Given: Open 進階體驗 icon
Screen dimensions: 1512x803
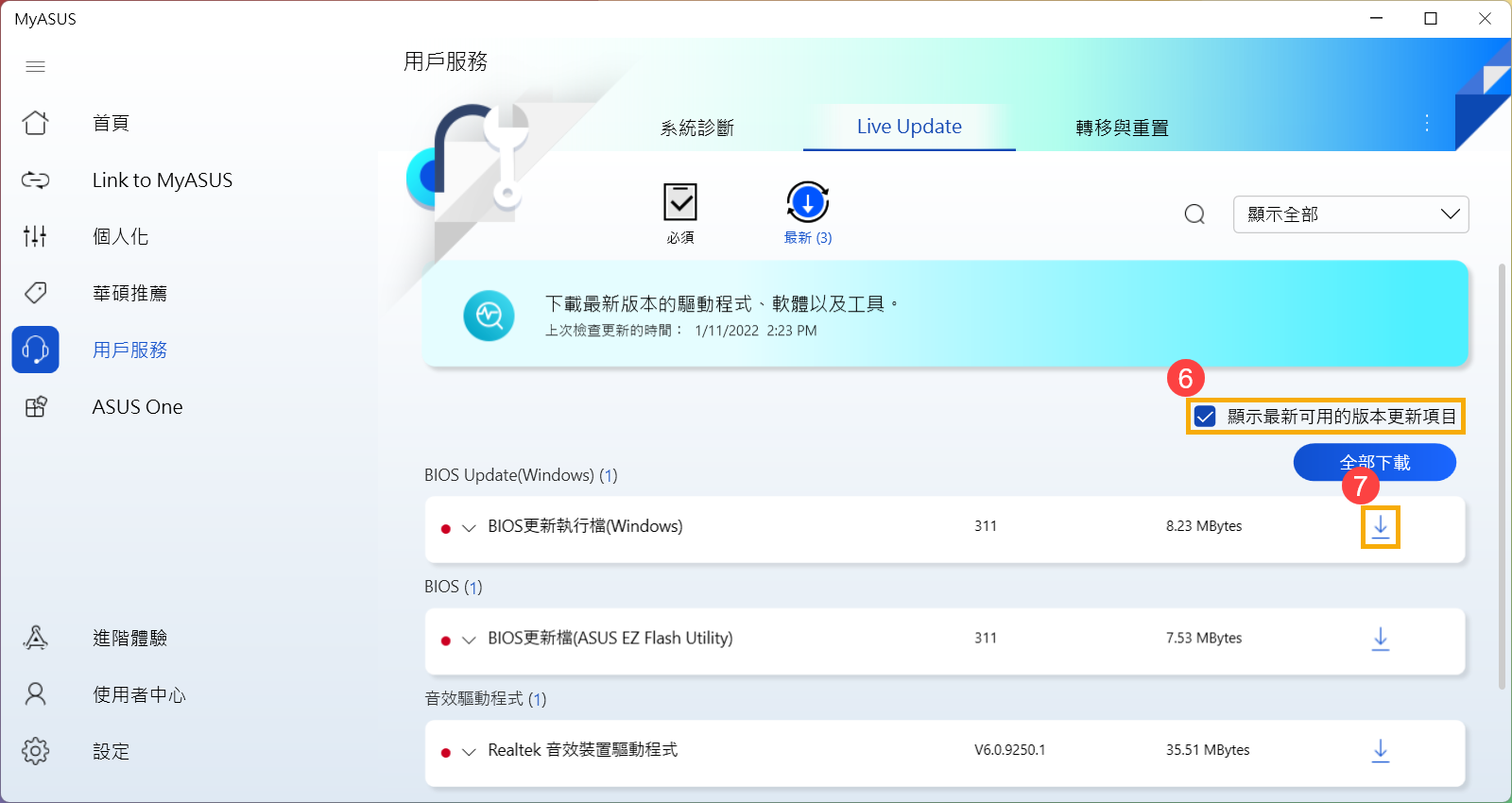Looking at the screenshot, I should (x=35, y=638).
